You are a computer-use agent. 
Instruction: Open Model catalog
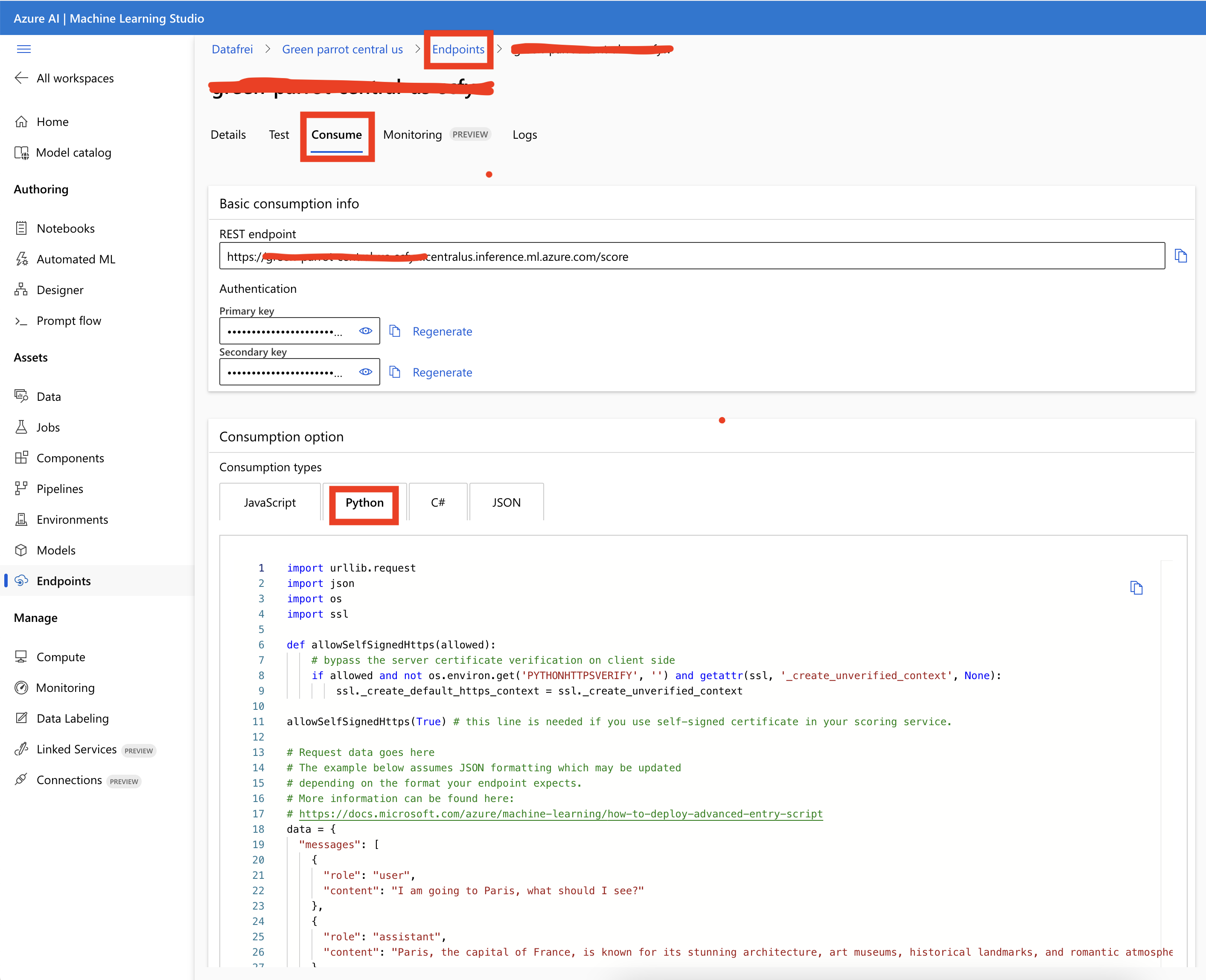tap(63, 152)
